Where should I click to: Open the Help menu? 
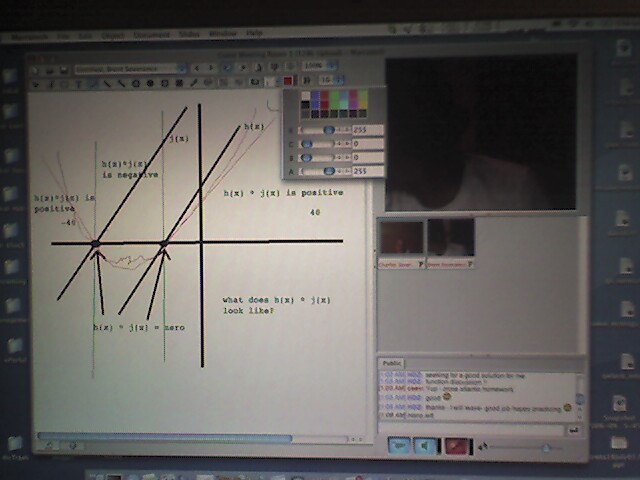click(254, 33)
